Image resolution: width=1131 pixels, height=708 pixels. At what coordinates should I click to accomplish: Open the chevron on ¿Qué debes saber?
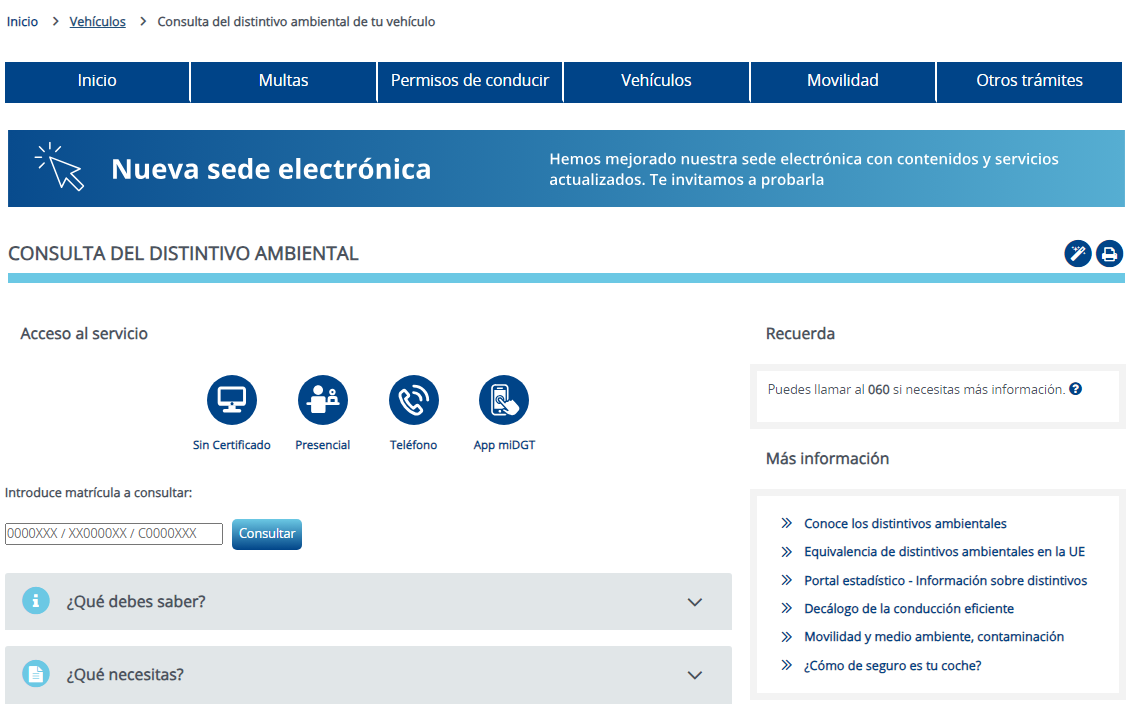(x=695, y=602)
